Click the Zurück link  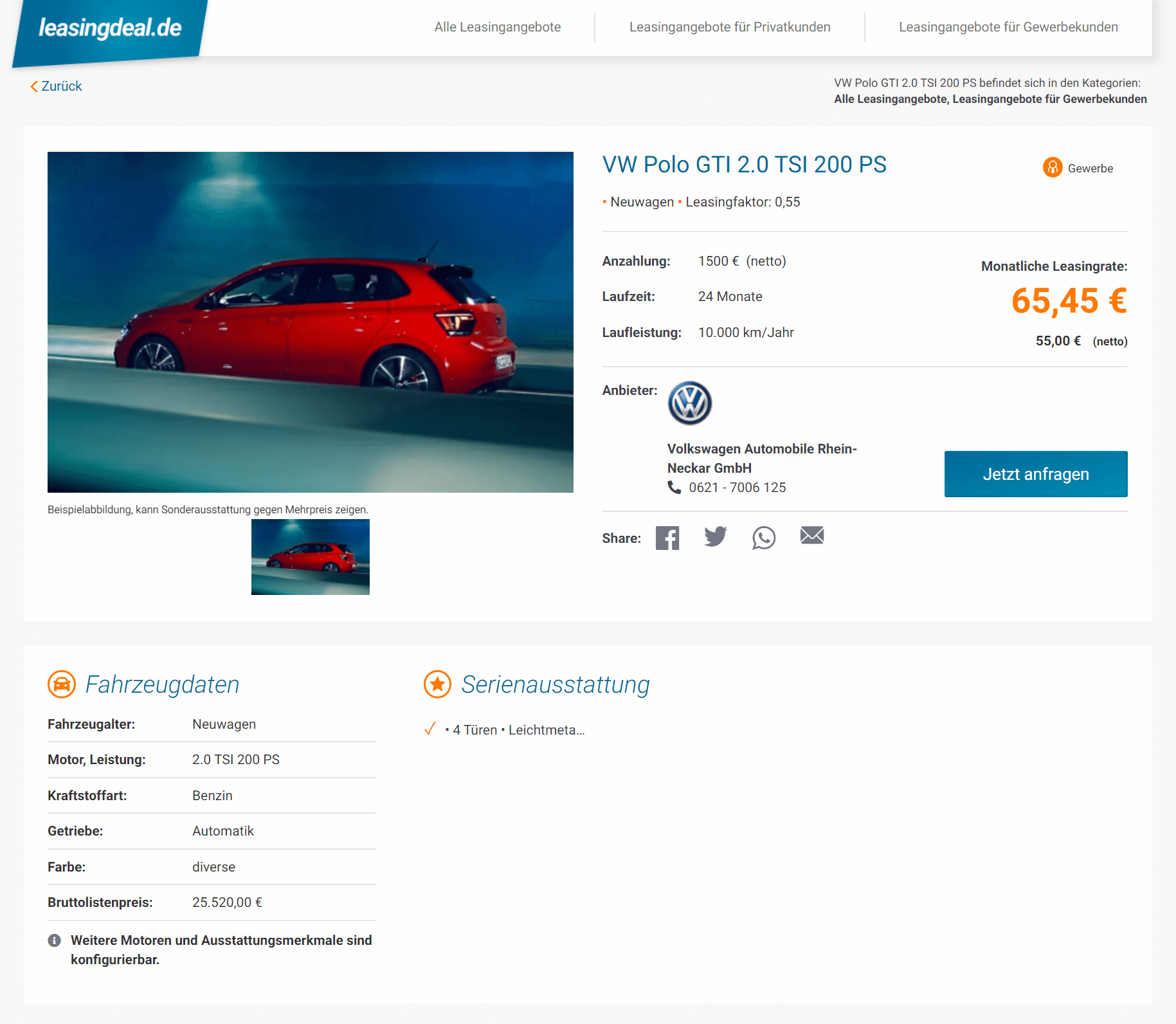click(x=62, y=86)
